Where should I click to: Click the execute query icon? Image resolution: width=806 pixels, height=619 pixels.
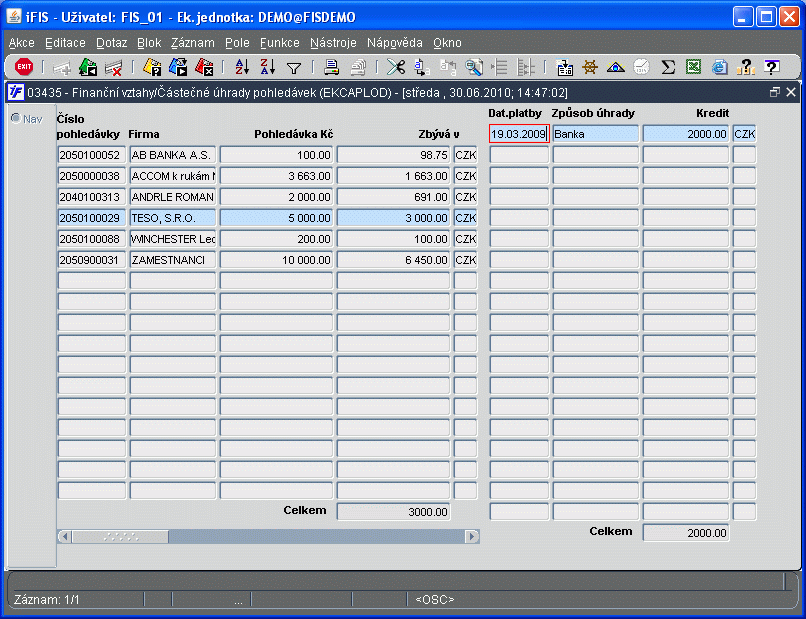coord(178,67)
